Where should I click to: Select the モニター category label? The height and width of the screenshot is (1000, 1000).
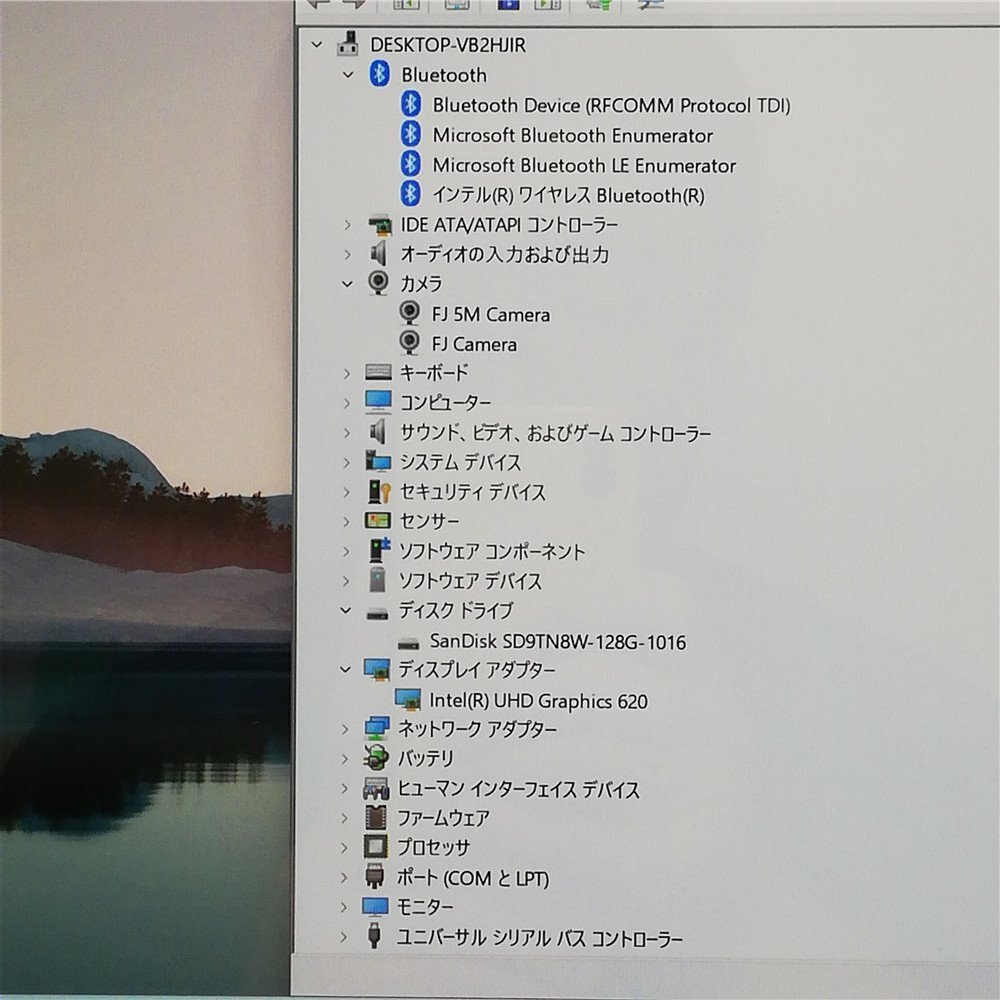pos(425,906)
